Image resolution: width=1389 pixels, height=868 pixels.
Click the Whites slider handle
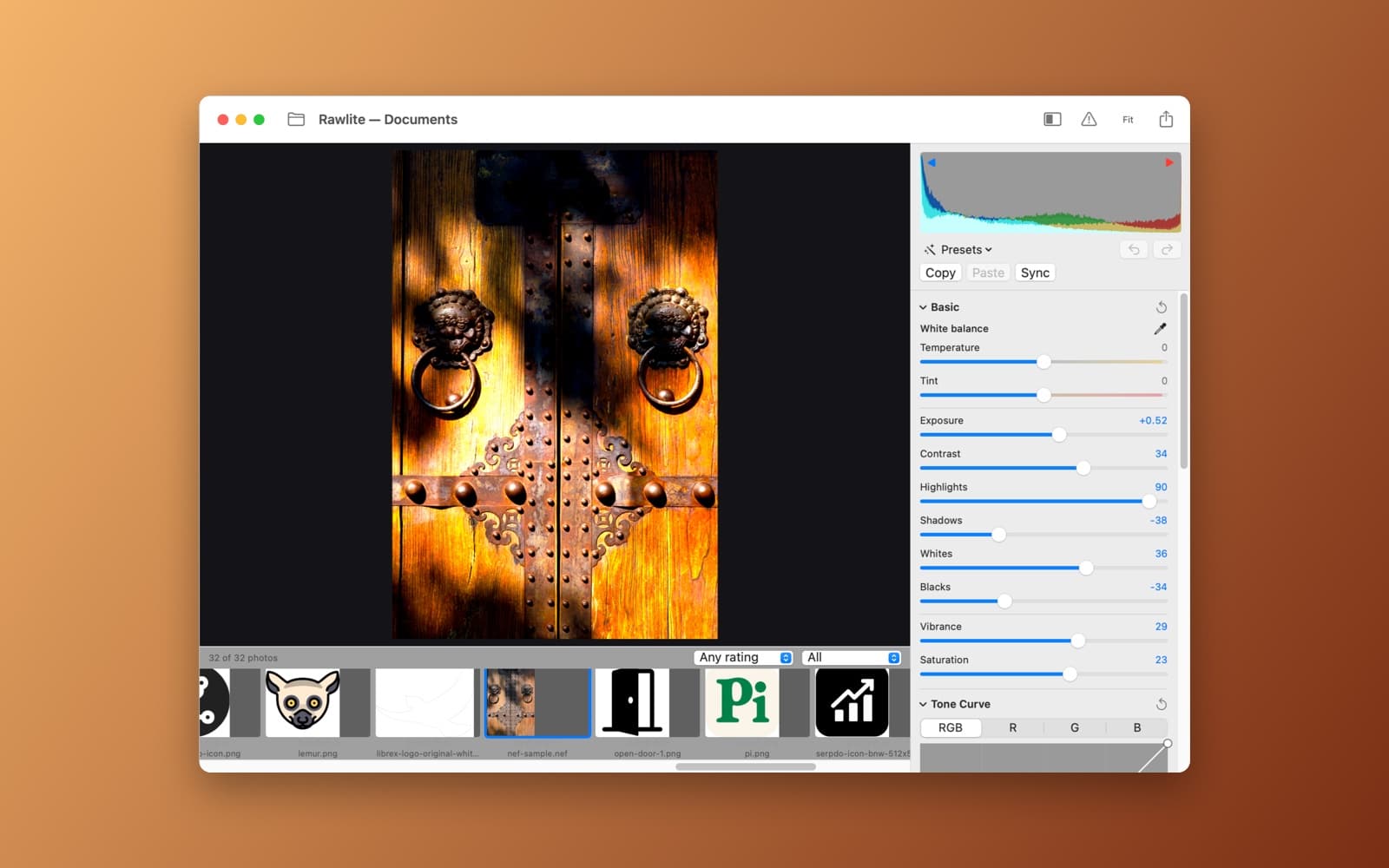(x=1086, y=568)
